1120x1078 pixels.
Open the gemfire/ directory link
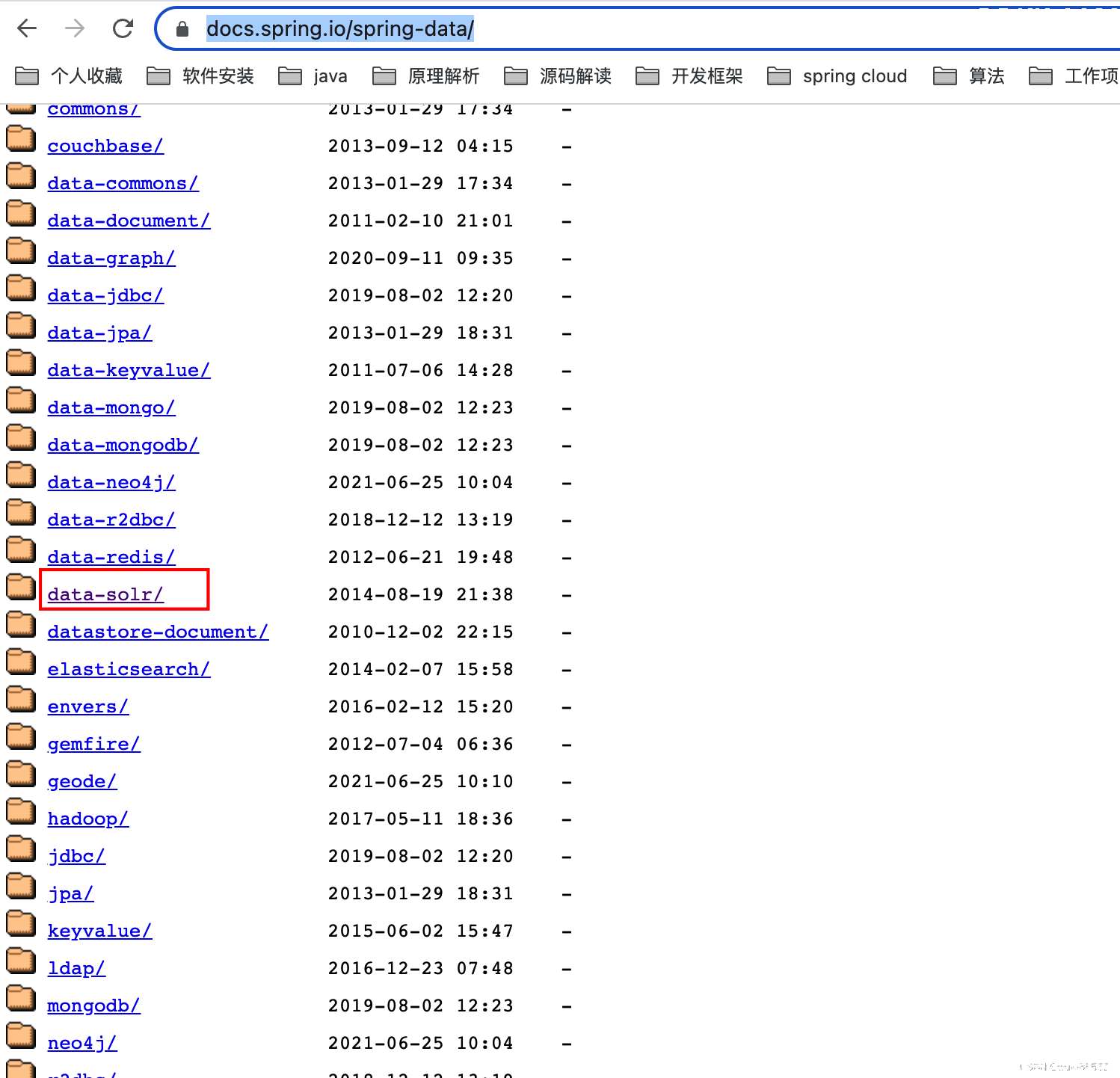pyautogui.click(x=94, y=744)
